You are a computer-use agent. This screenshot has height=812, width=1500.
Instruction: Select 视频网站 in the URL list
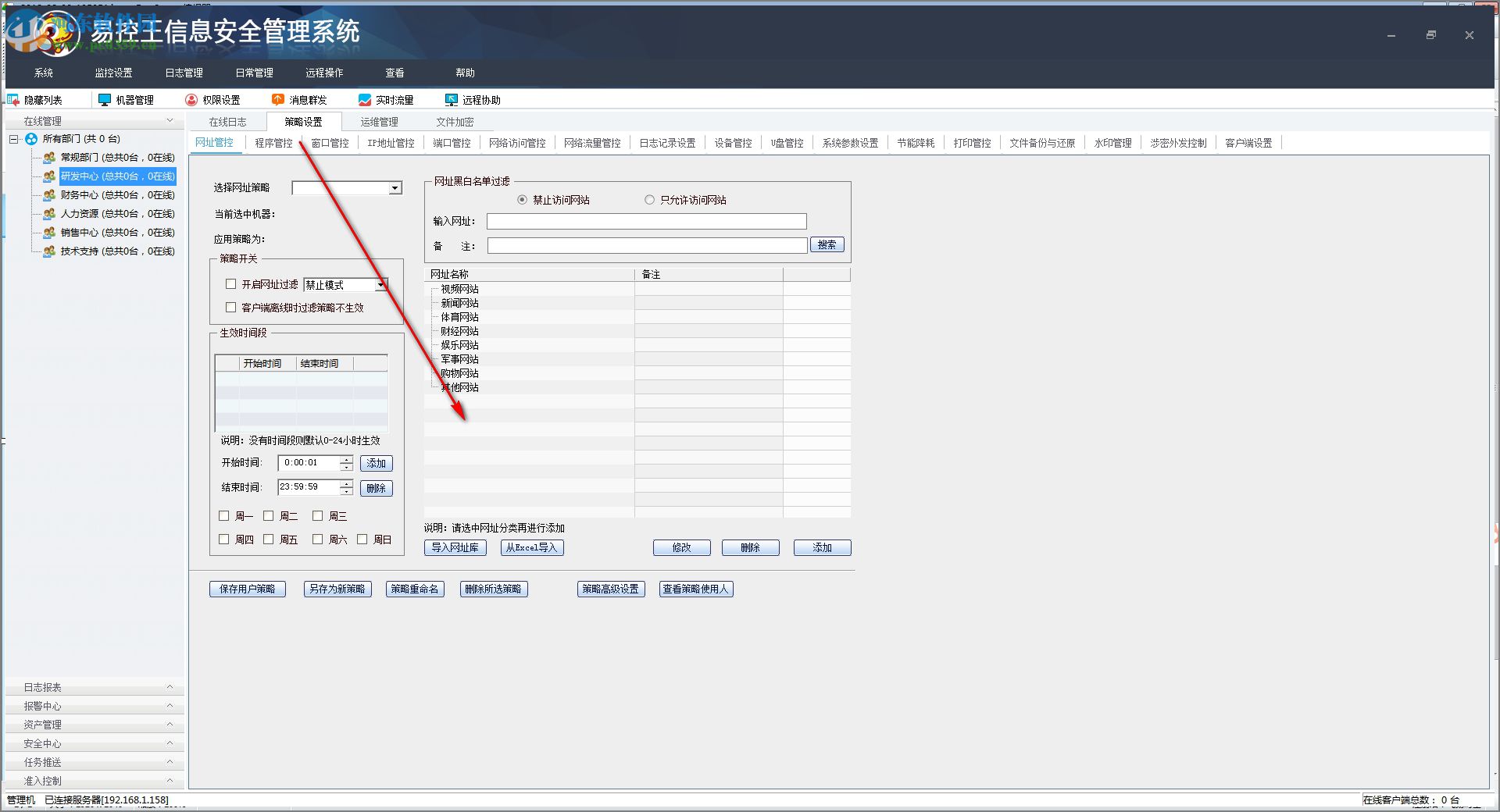click(x=459, y=289)
